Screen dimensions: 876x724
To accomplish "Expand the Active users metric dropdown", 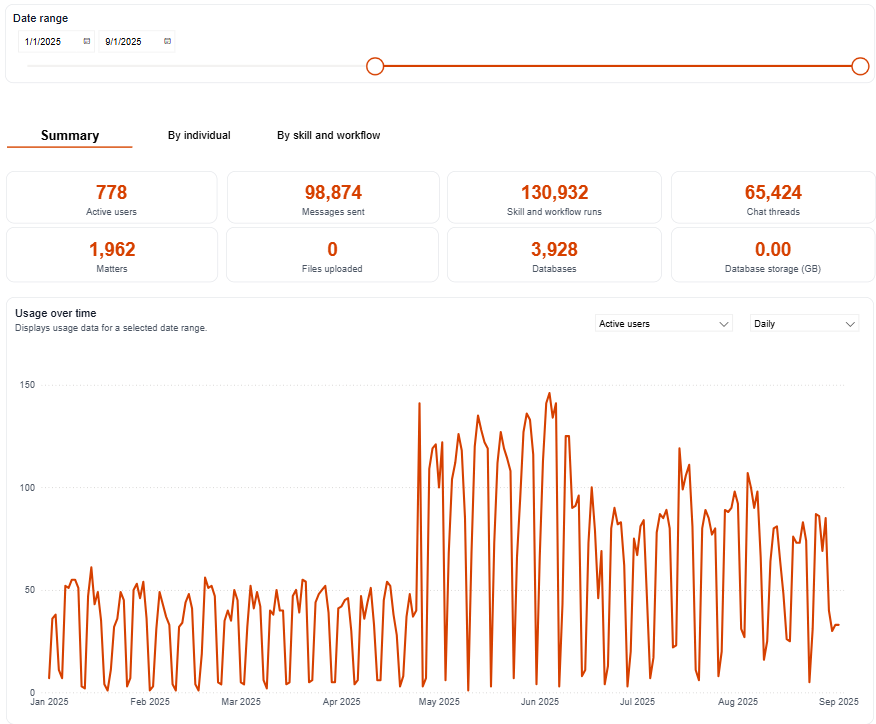I will click(664, 324).
